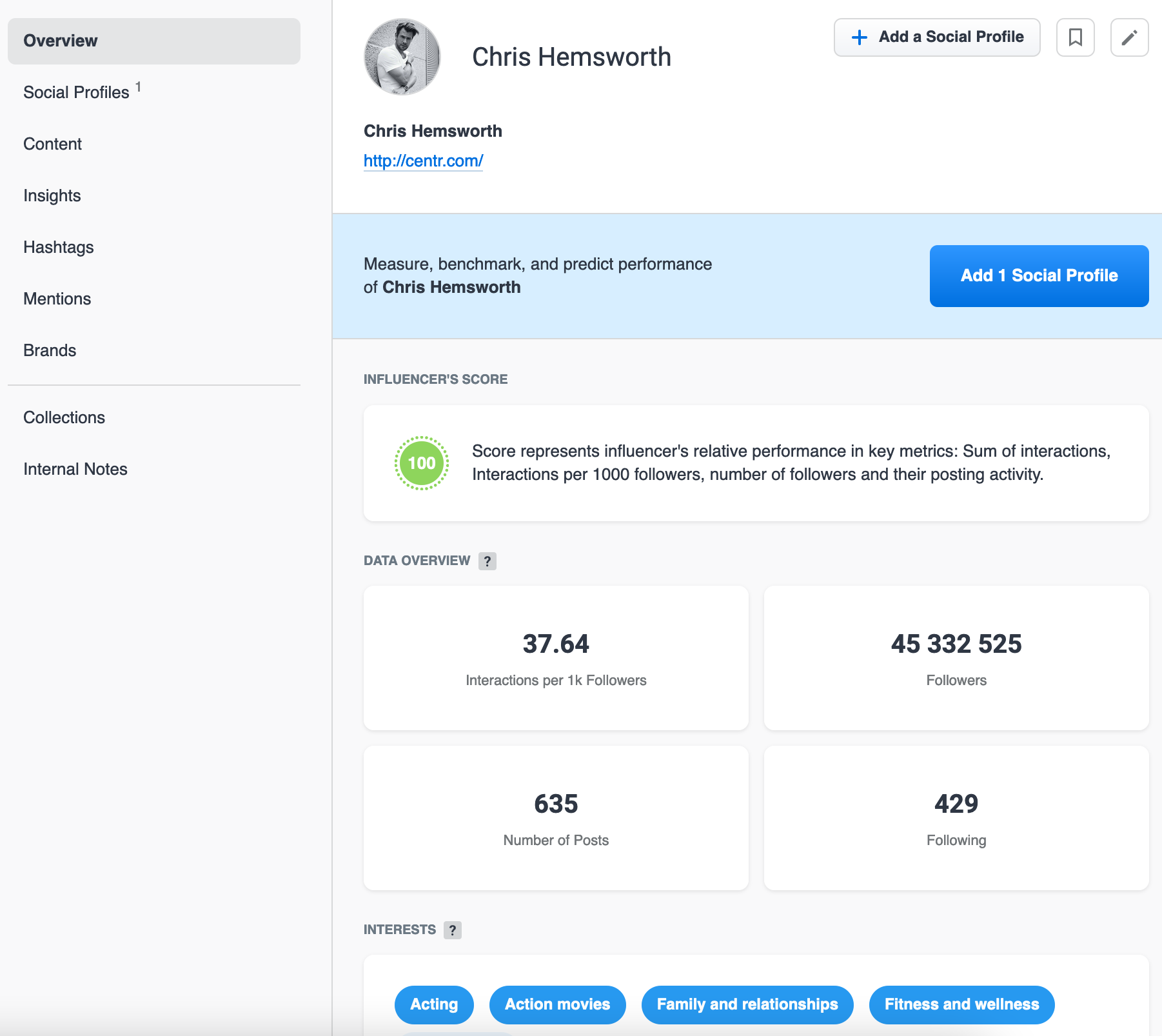Open Internal Notes
This screenshot has width=1162, height=1036.
click(75, 469)
